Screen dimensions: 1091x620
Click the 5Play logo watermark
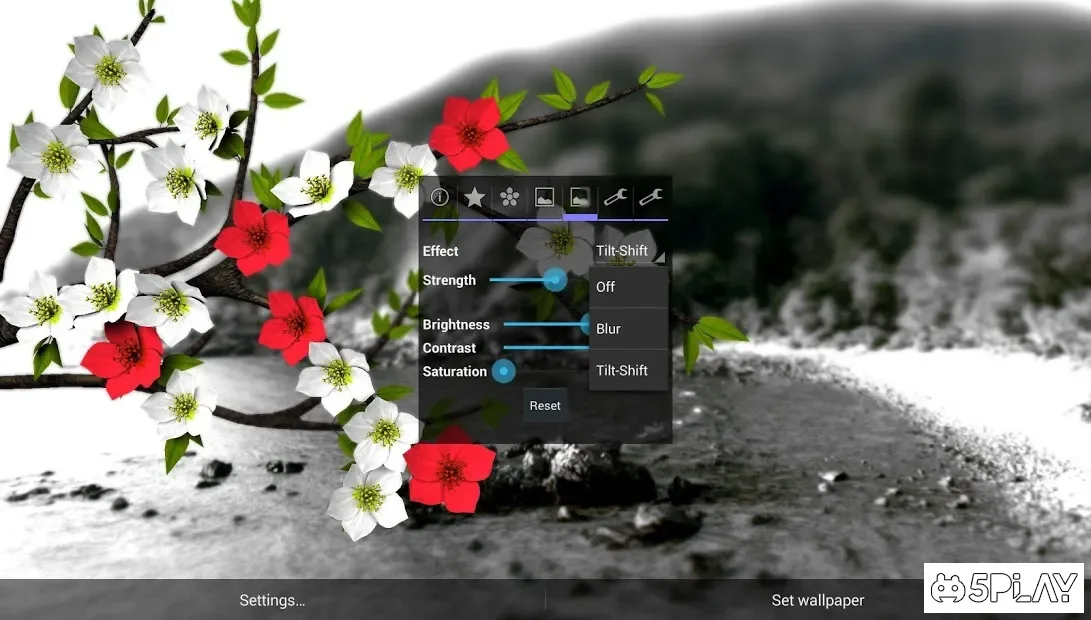pyautogui.click(x=1005, y=587)
